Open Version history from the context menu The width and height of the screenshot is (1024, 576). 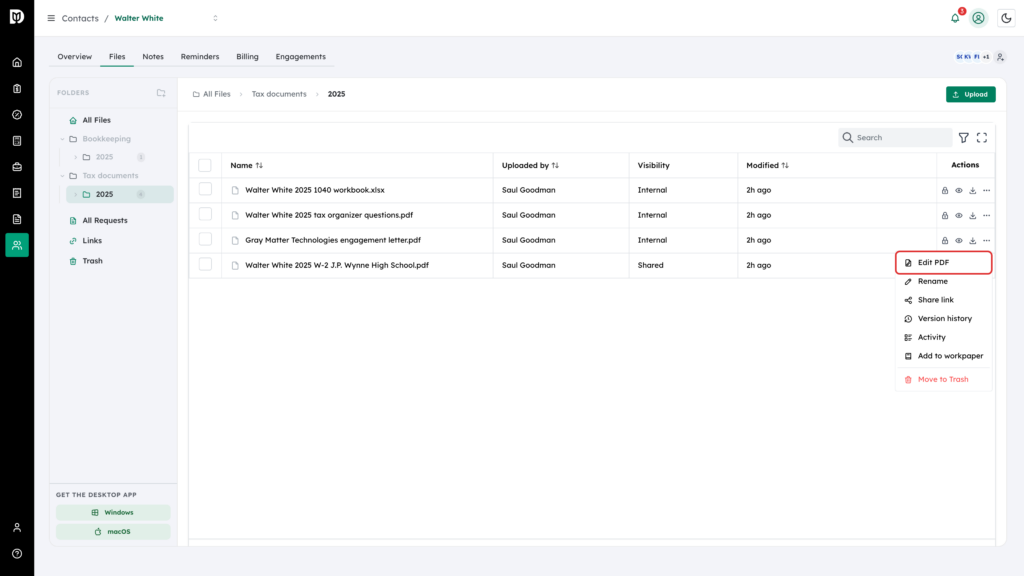[x=944, y=319]
